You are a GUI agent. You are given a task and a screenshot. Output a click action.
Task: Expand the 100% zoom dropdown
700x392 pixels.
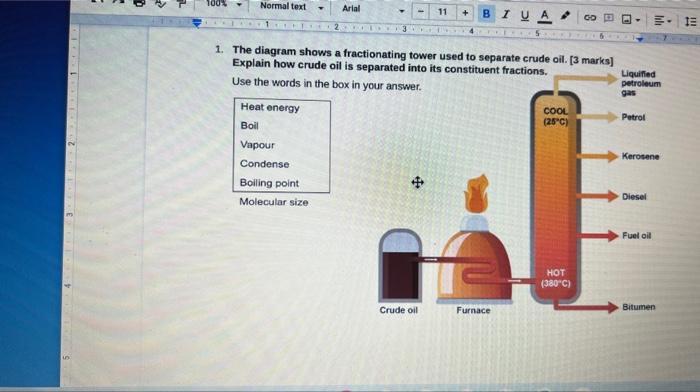coord(223,4)
